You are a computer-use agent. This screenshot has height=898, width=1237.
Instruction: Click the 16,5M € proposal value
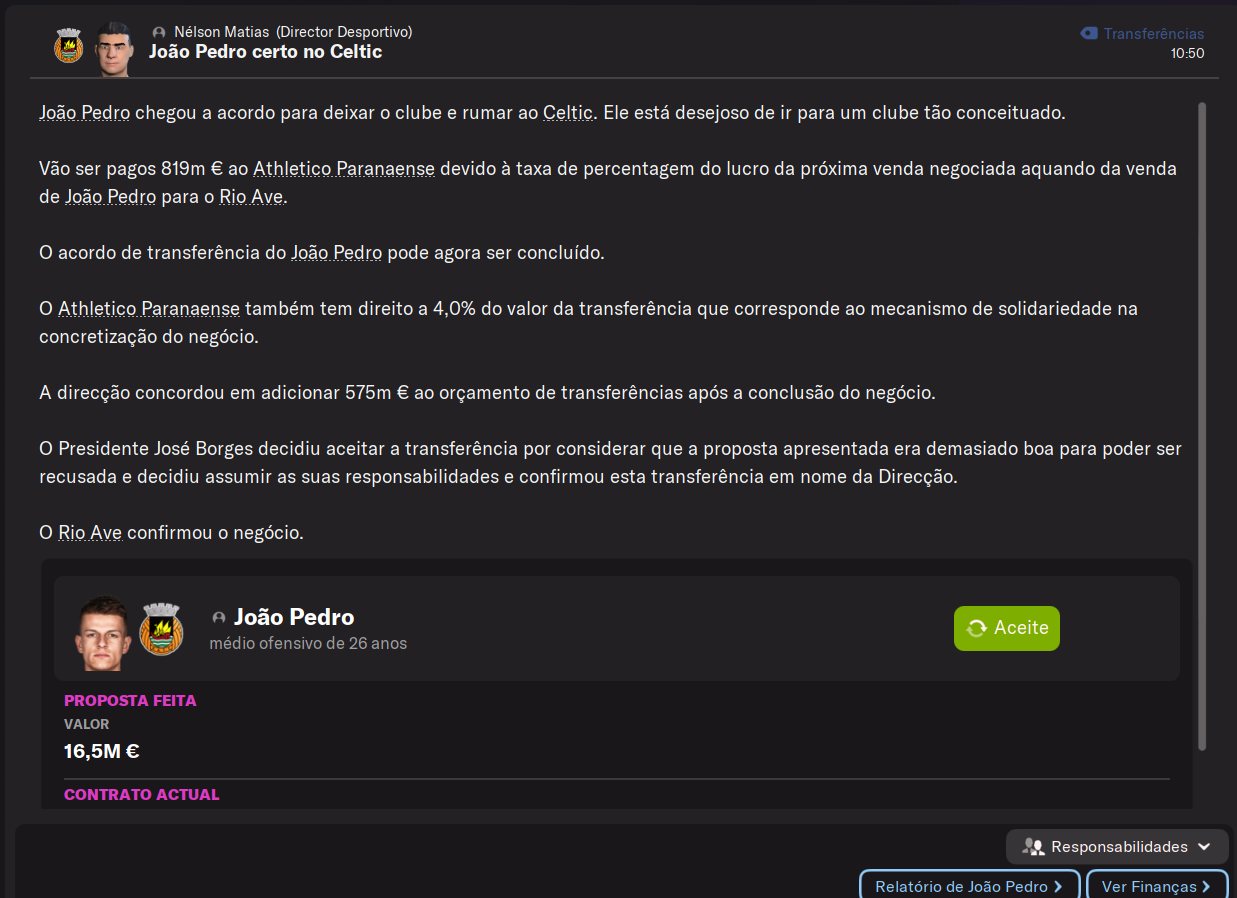click(x=101, y=751)
